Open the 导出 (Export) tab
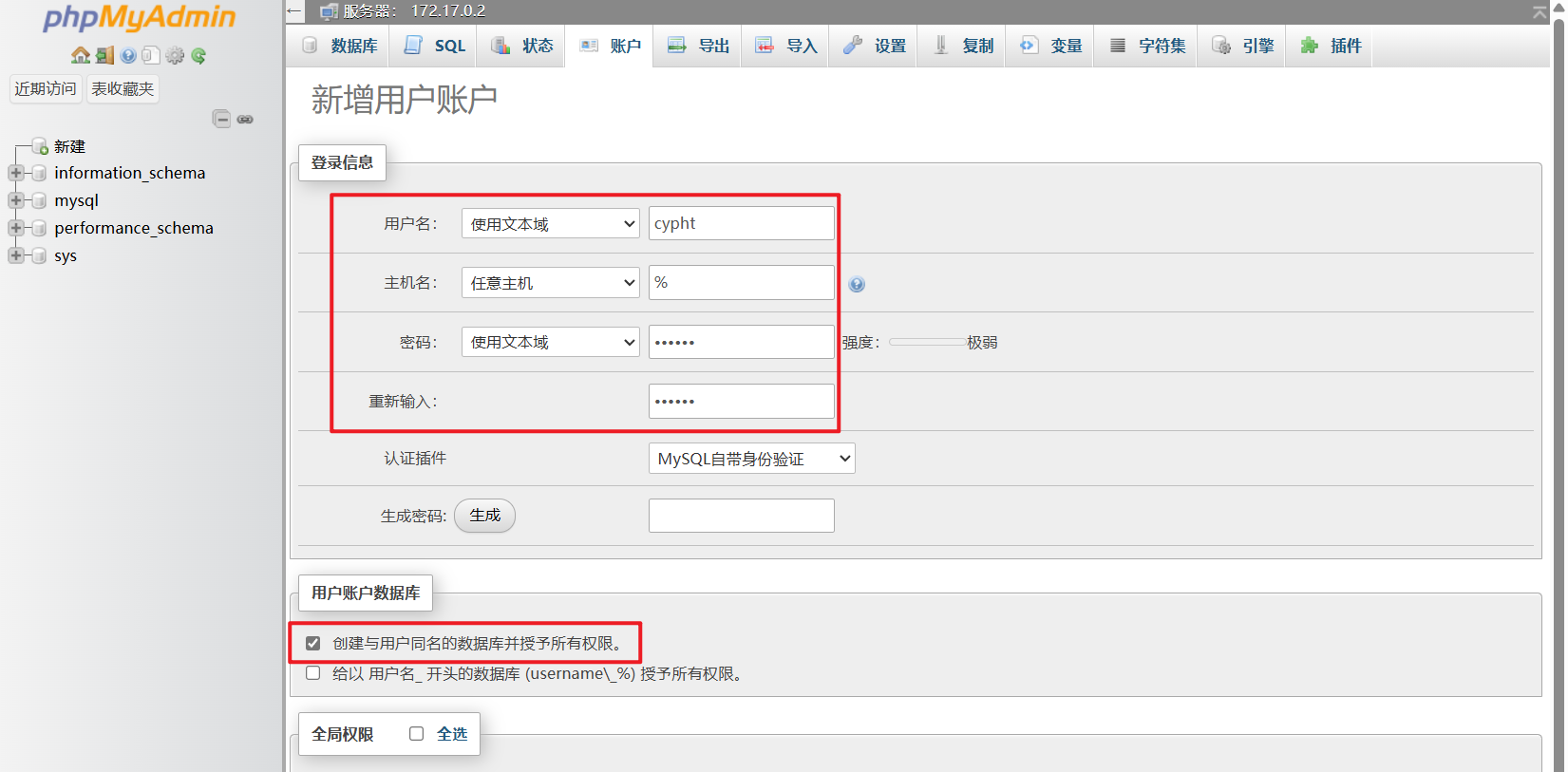This screenshot has height=772, width=1568. click(697, 46)
